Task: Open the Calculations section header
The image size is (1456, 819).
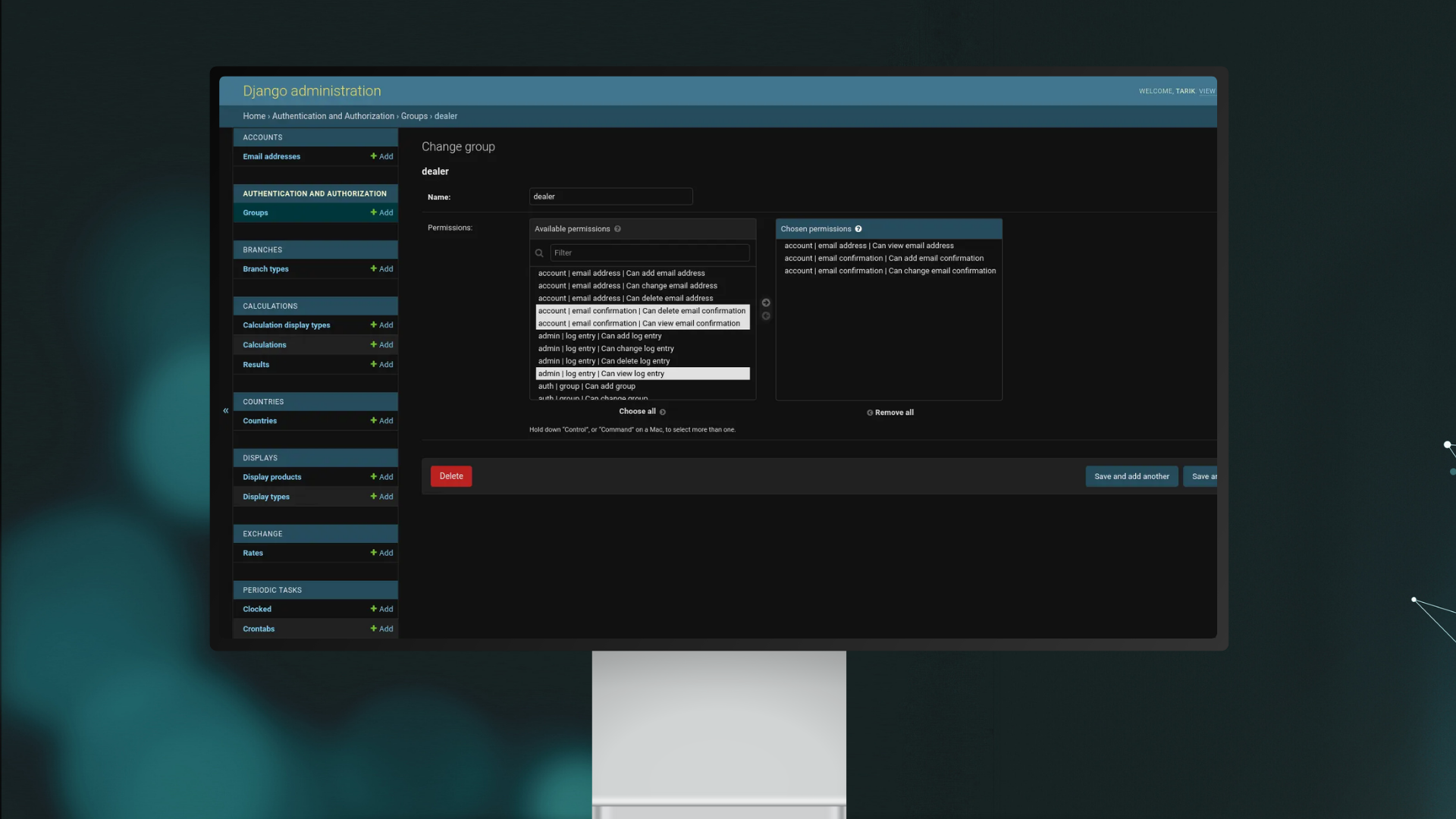Action: pyautogui.click(x=270, y=306)
